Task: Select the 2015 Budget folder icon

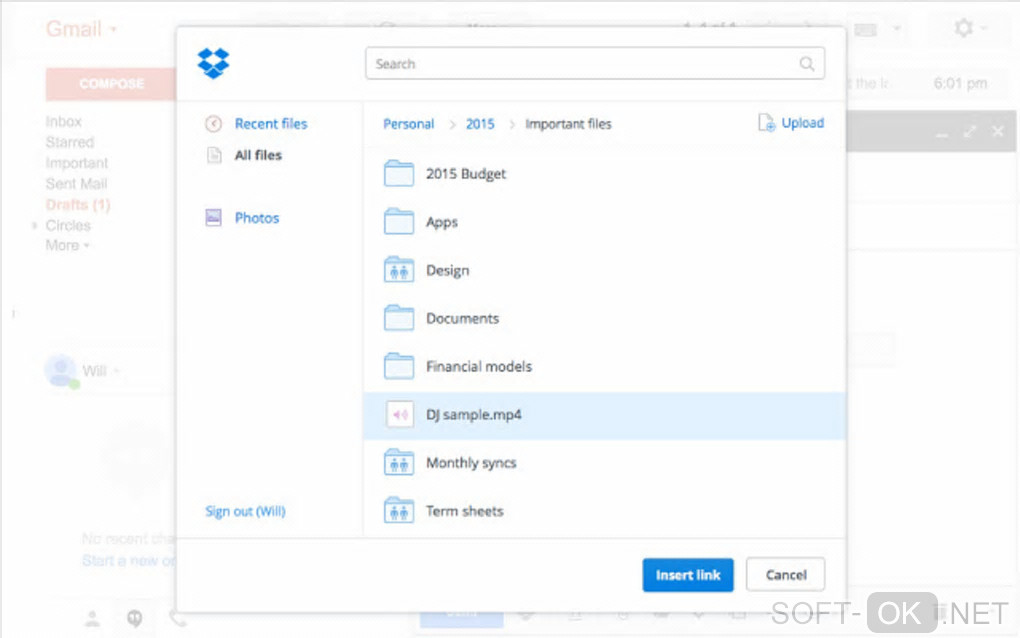Action: (x=399, y=173)
